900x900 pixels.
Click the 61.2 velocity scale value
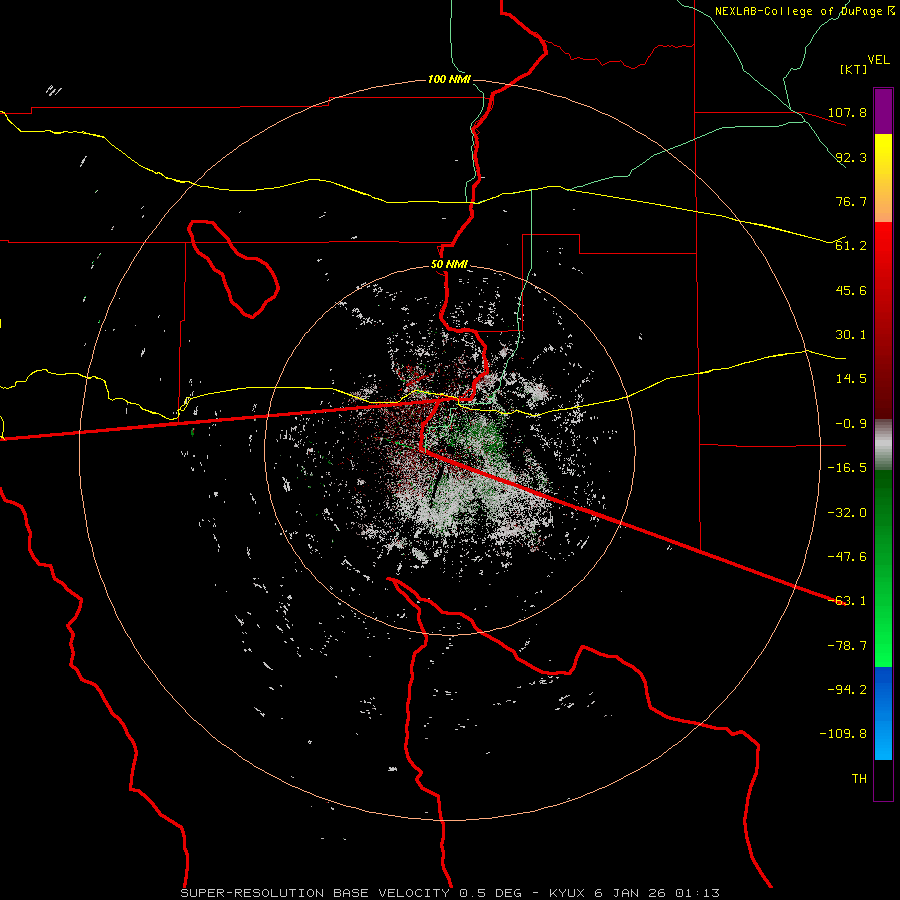point(851,246)
